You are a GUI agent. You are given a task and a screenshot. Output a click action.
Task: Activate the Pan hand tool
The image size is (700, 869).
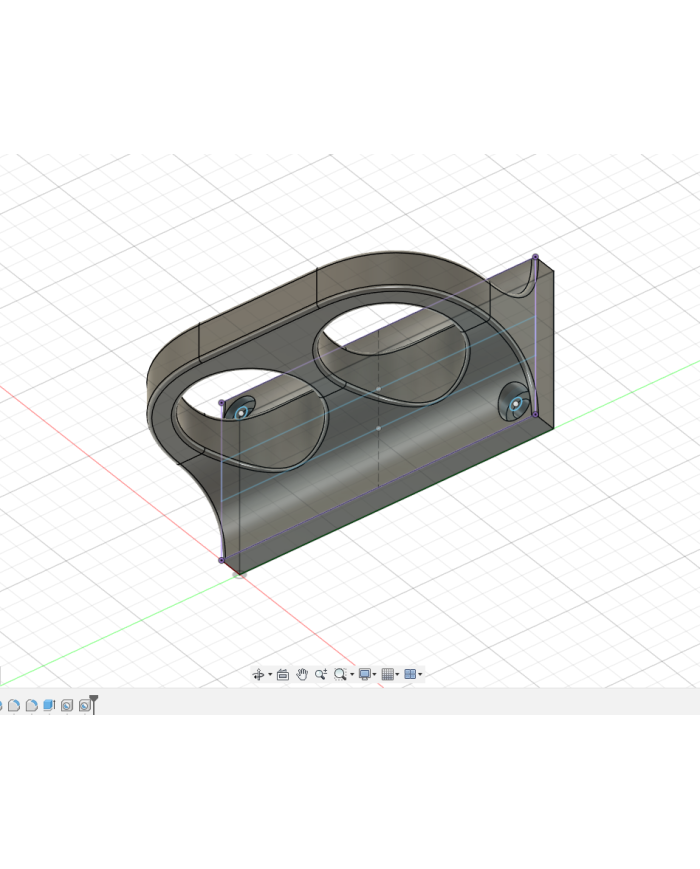(x=302, y=675)
